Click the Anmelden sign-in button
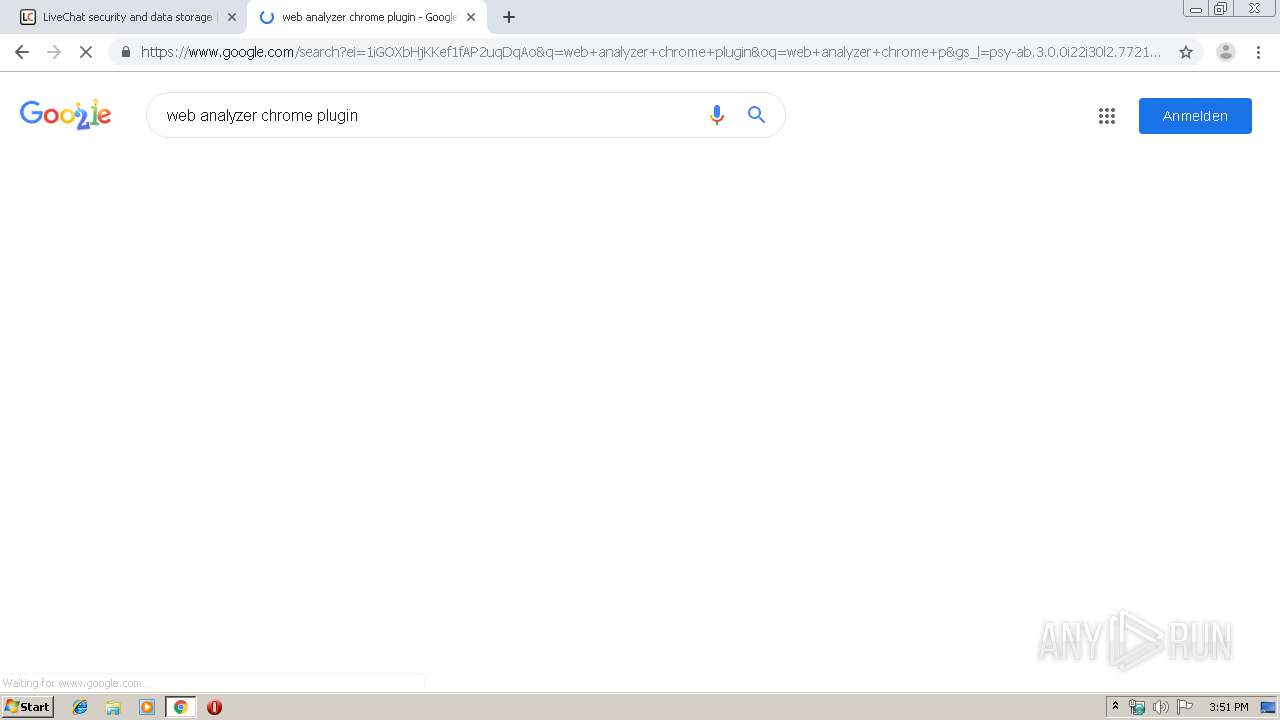Screen dimensions: 1280x720 point(1195,116)
